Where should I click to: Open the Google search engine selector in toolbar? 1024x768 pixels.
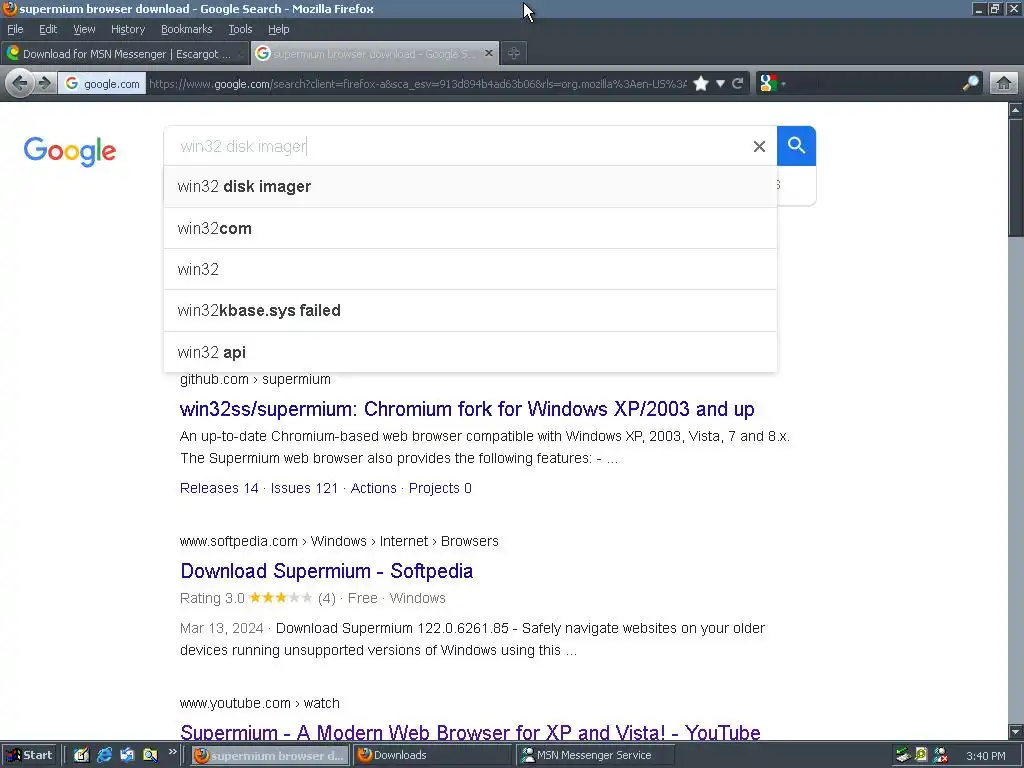(x=772, y=84)
